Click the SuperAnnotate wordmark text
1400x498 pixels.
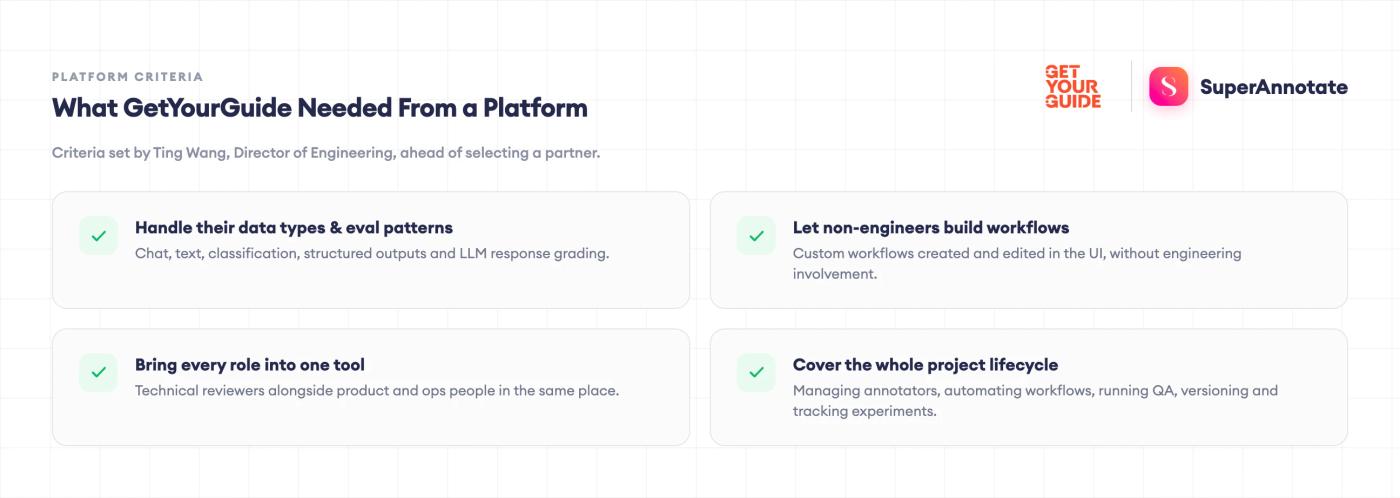(1273, 87)
